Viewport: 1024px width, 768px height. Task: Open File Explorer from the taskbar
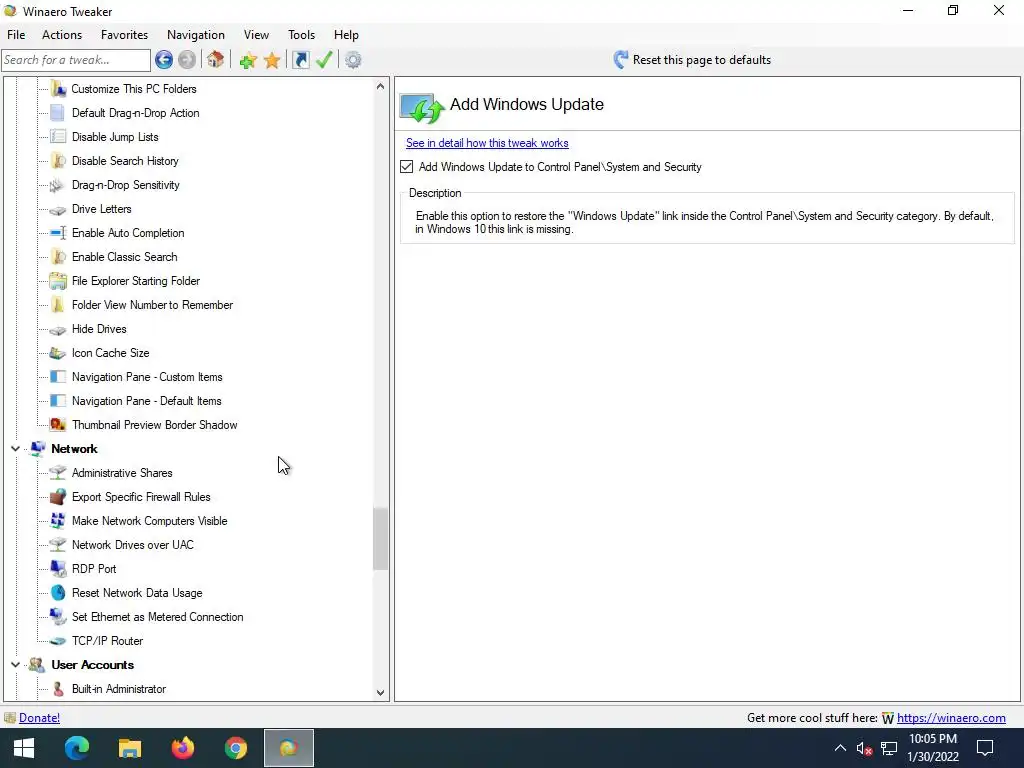[130, 748]
